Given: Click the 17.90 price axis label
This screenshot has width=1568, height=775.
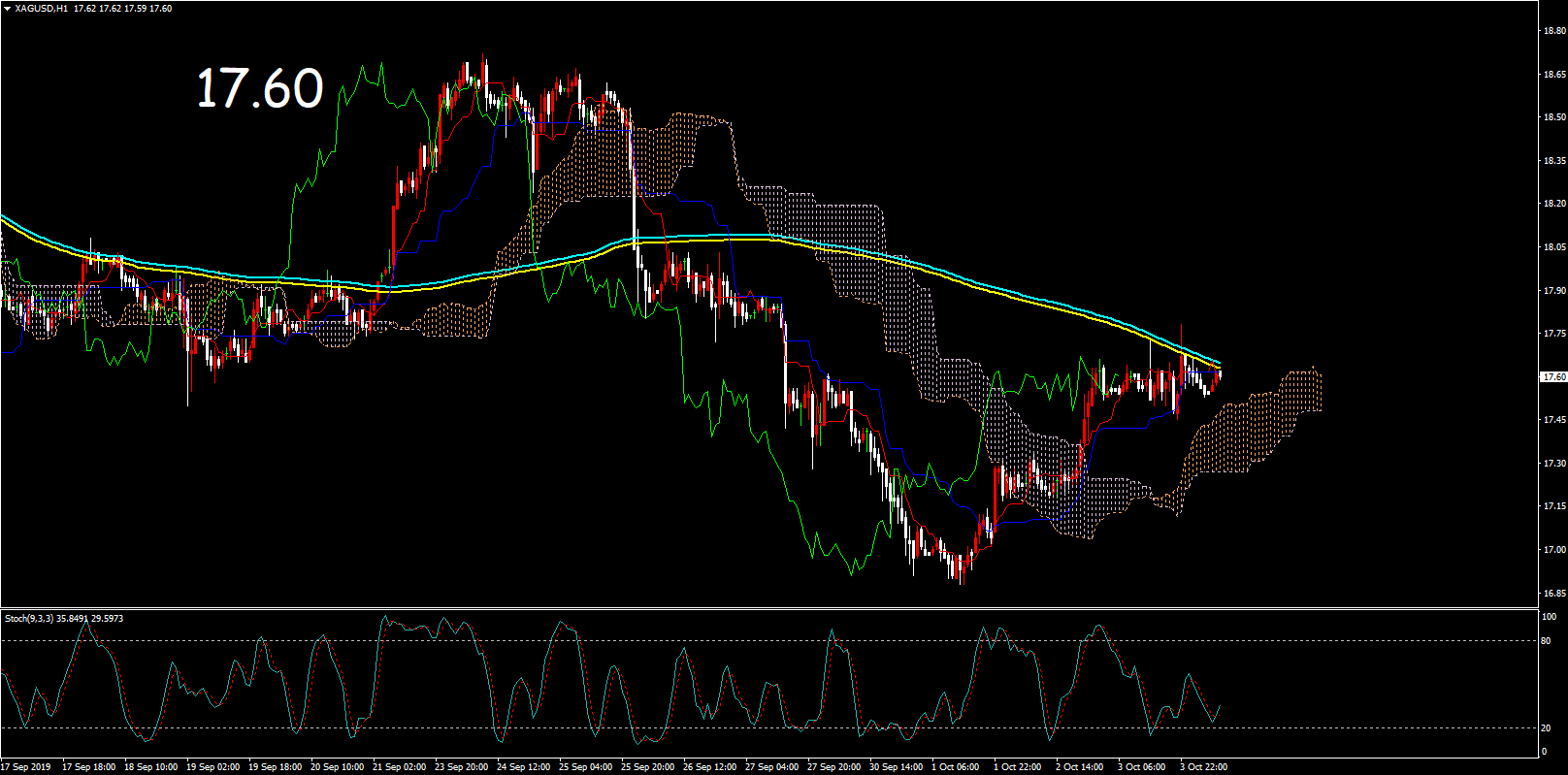Looking at the screenshot, I should 1554,290.
